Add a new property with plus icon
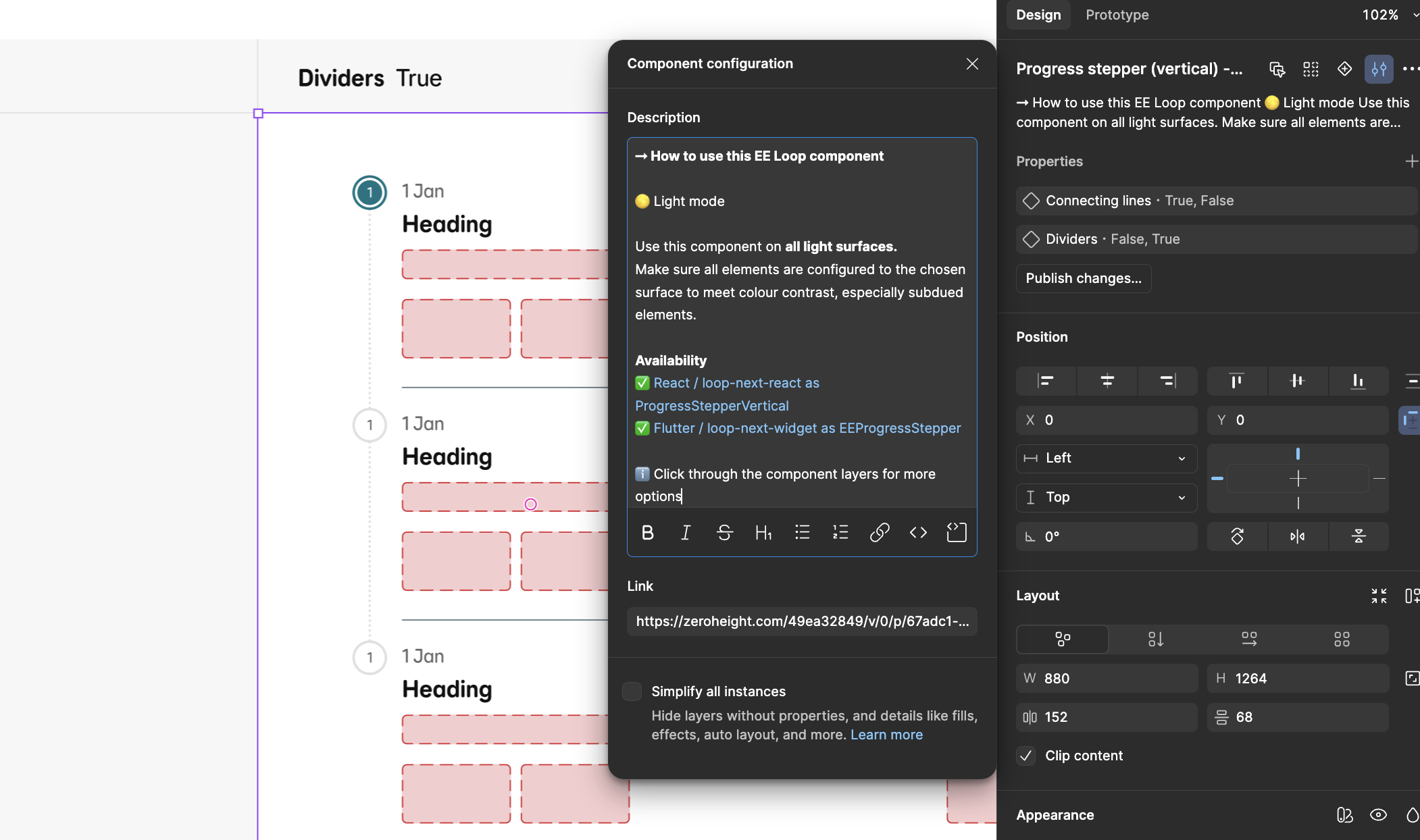The image size is (1420, 840). (x=1411, y=161)
